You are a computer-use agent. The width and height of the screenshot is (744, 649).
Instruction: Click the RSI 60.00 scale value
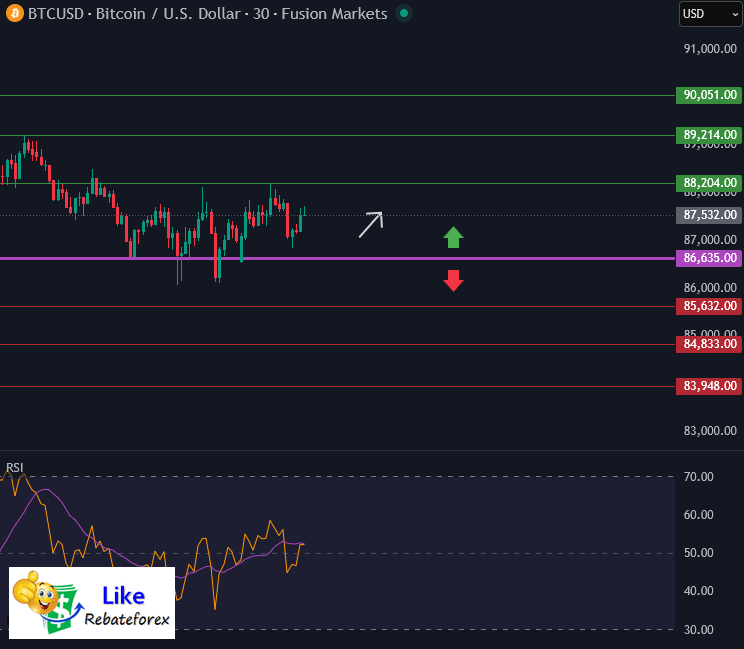tap(698, 515)
